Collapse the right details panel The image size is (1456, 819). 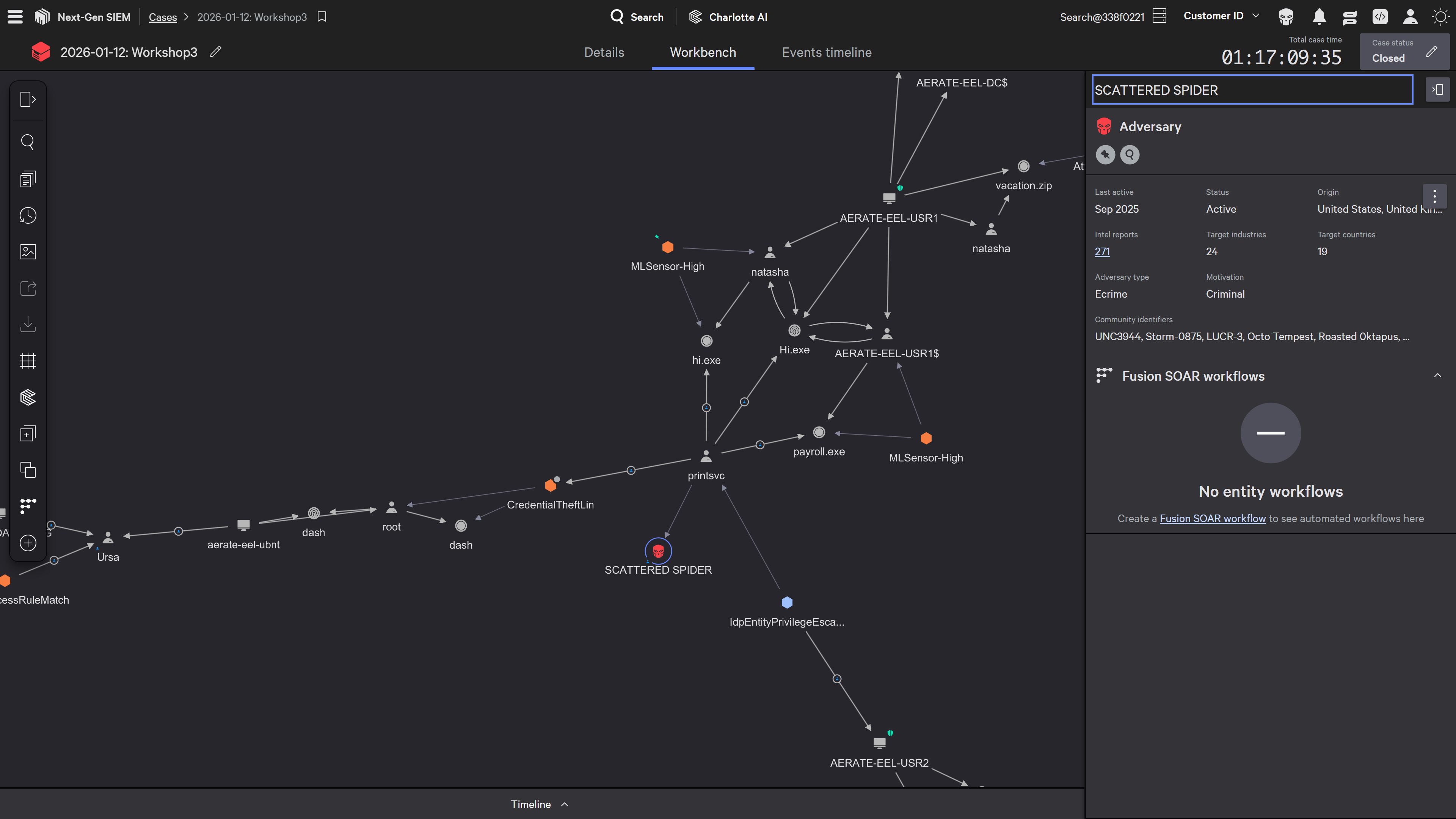(x=1437, y=90)
